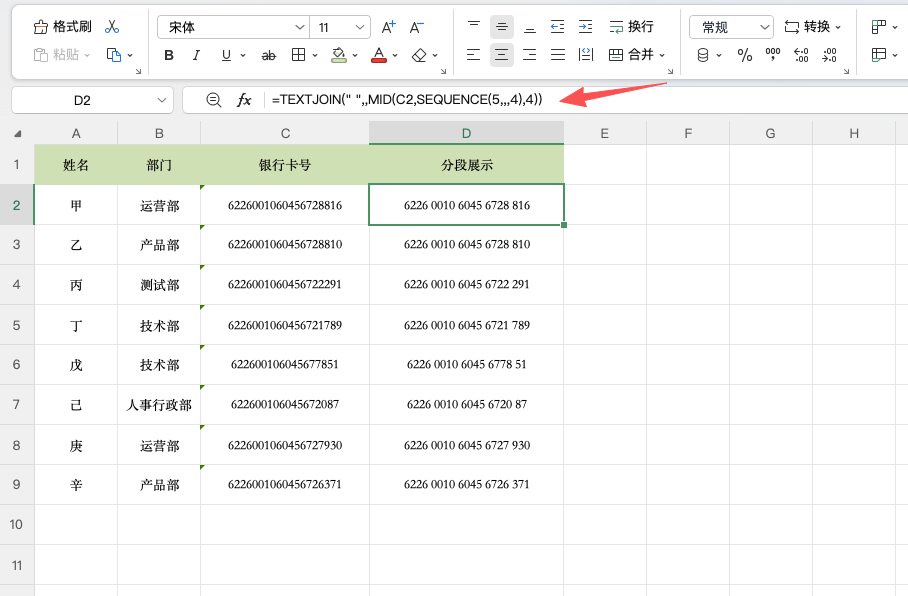Open font color dropdown arrow

[395, 56]
